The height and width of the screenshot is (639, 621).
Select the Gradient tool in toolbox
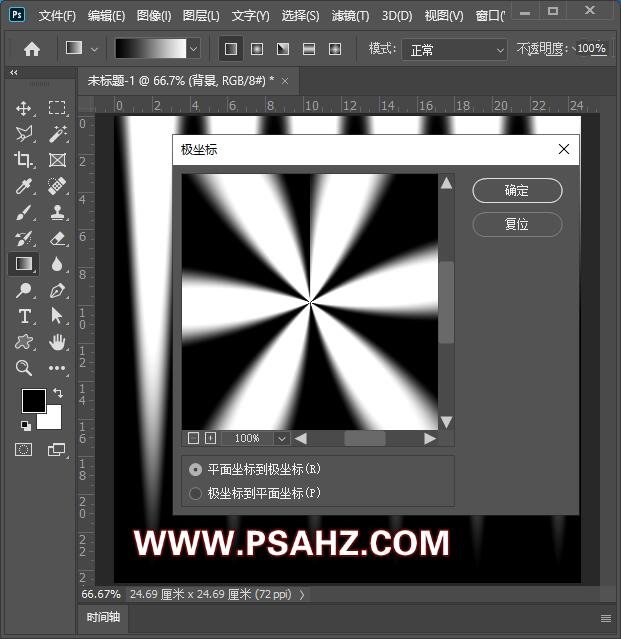(24, 264)
